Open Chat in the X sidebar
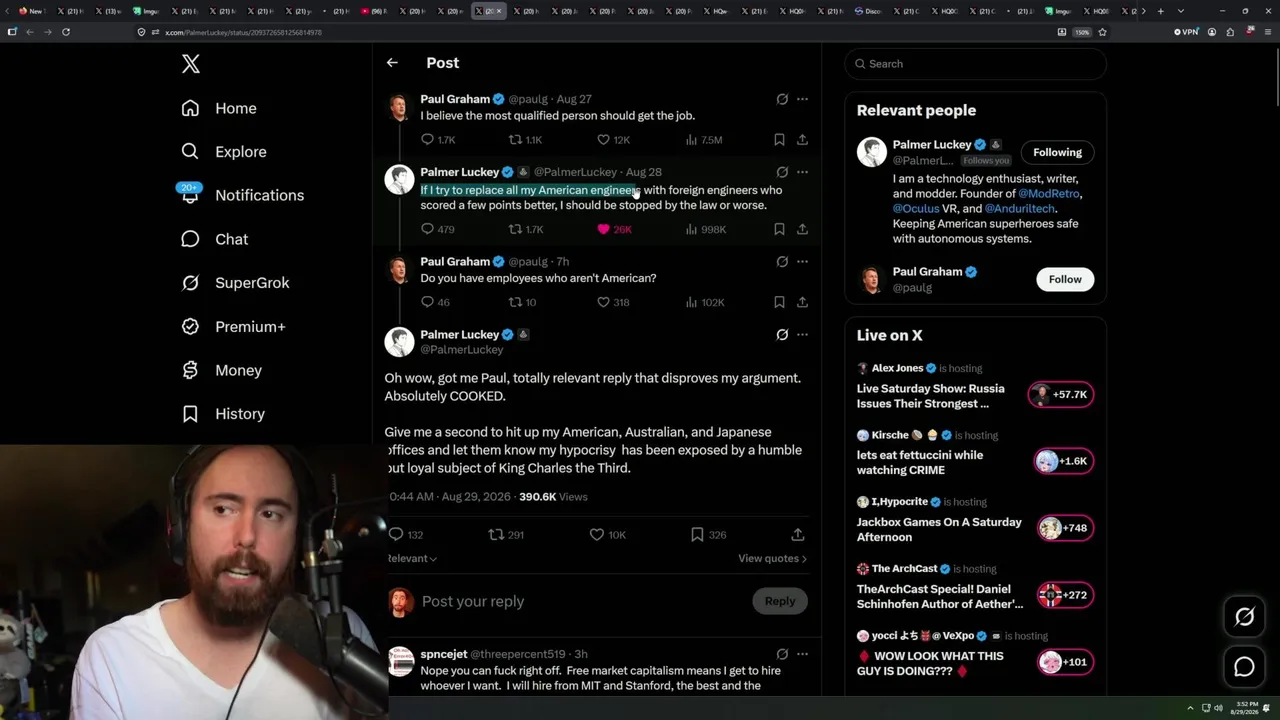 point(214,239)
